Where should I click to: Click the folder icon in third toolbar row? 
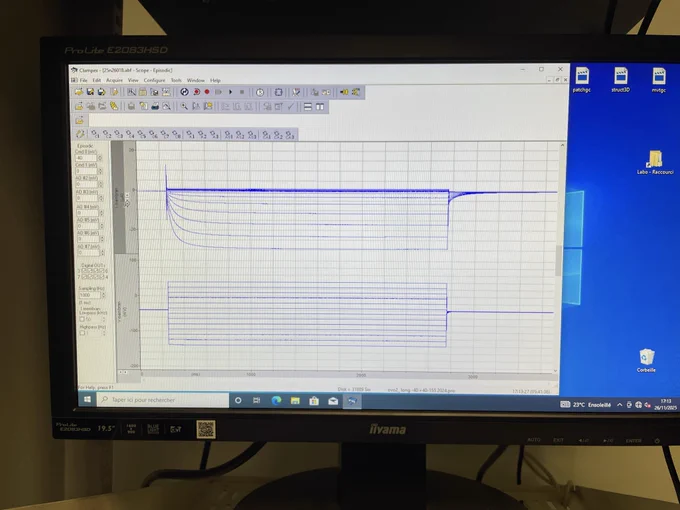(79, 120)
